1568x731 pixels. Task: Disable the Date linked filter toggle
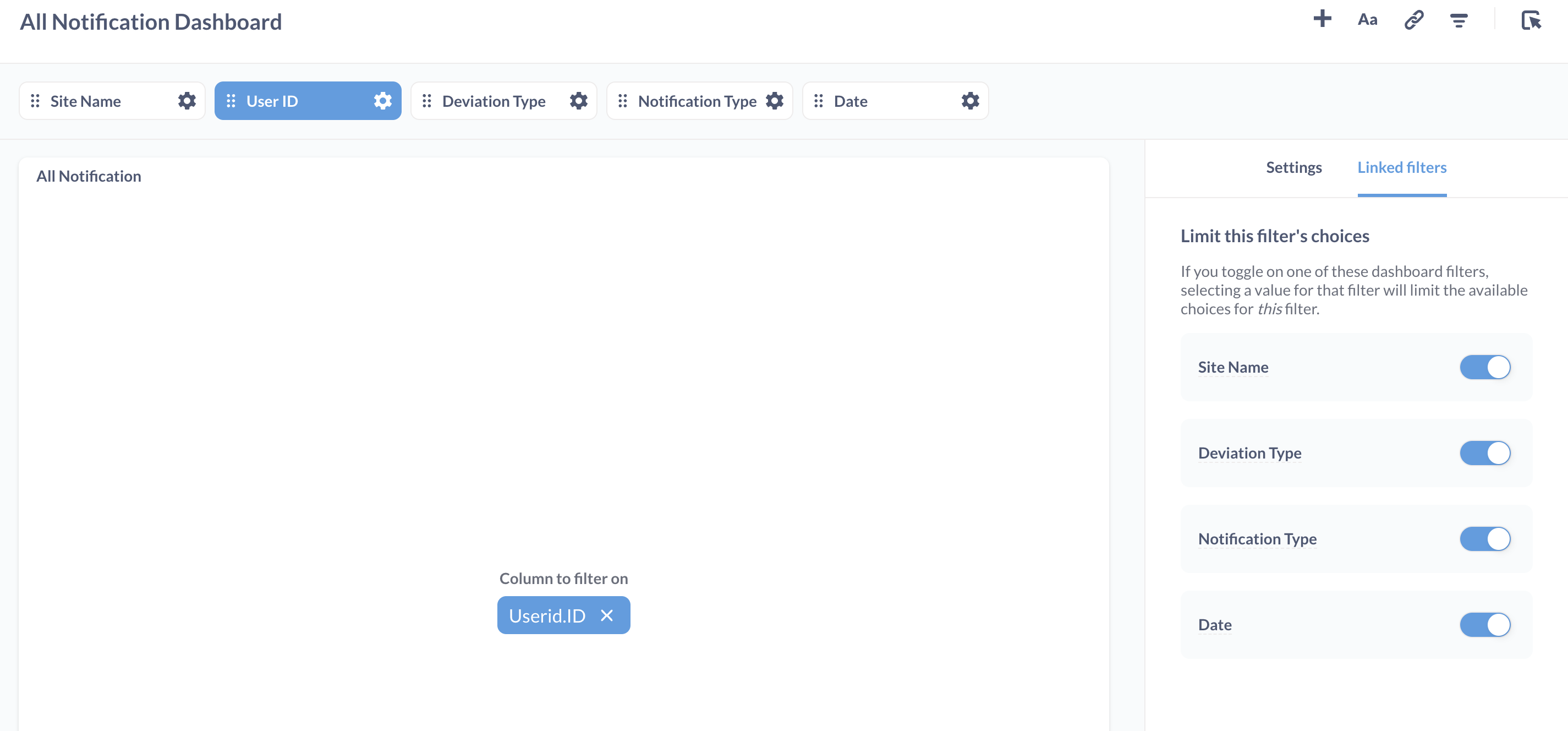tap(1485, 624)
